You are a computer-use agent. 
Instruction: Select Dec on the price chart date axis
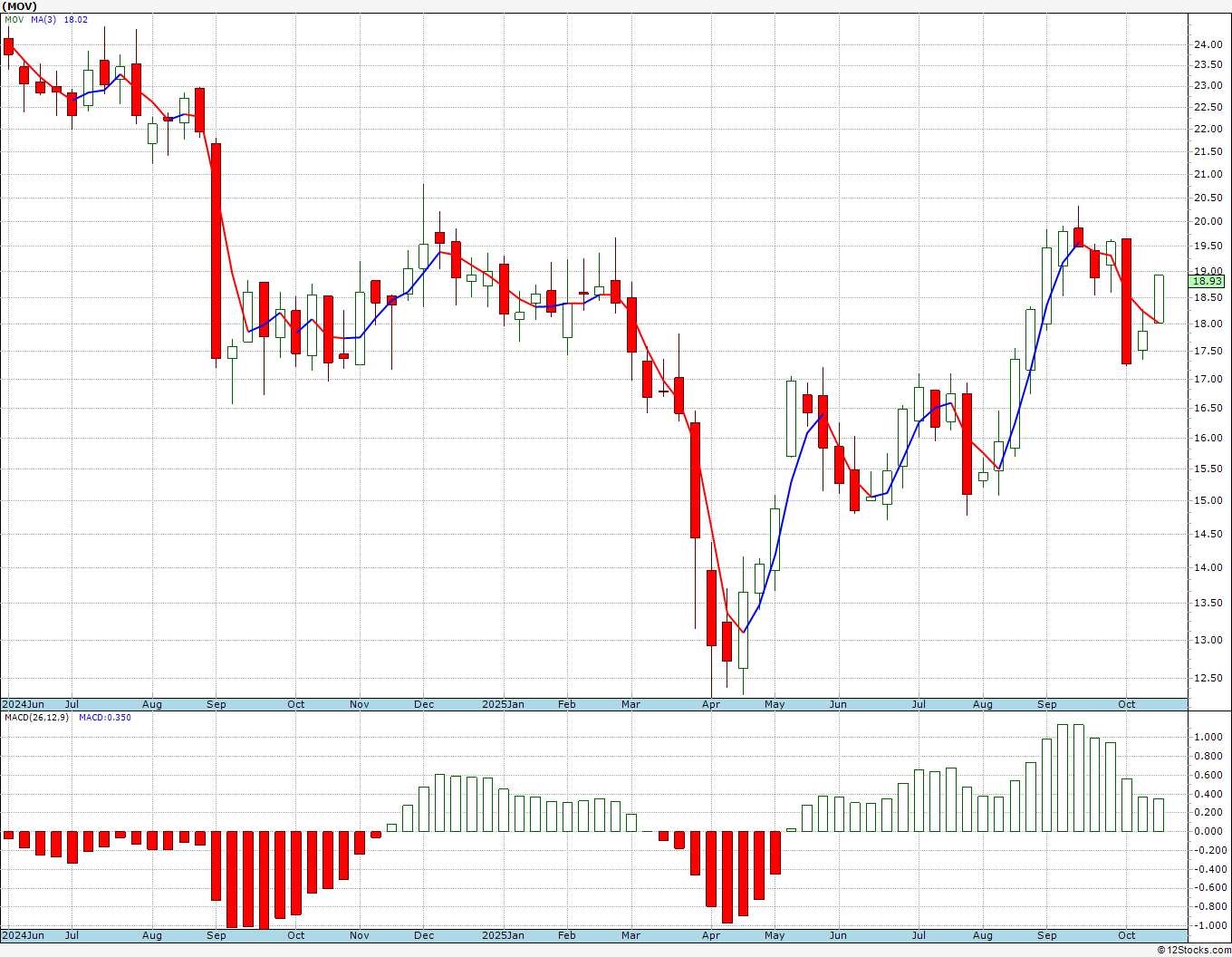[424, 704]
